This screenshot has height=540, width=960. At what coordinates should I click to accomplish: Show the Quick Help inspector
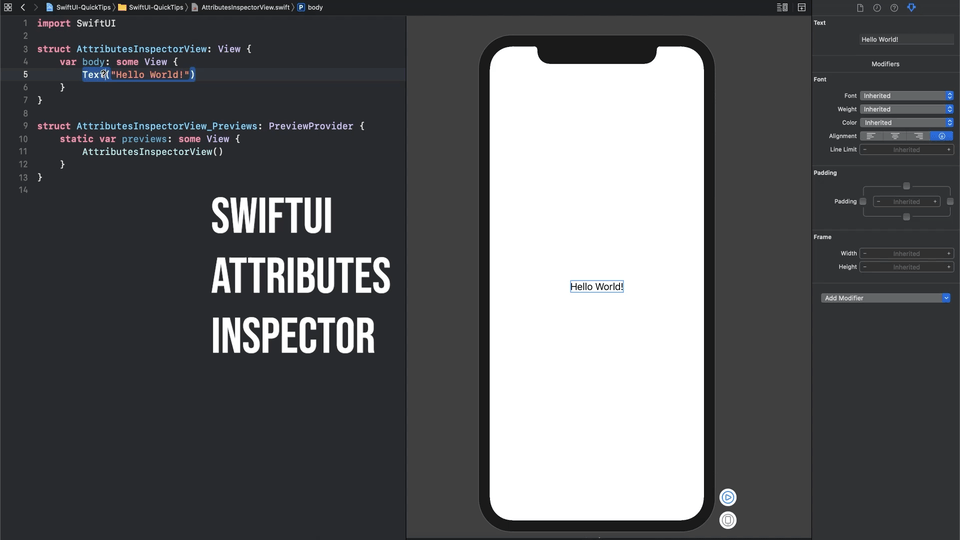894,8
